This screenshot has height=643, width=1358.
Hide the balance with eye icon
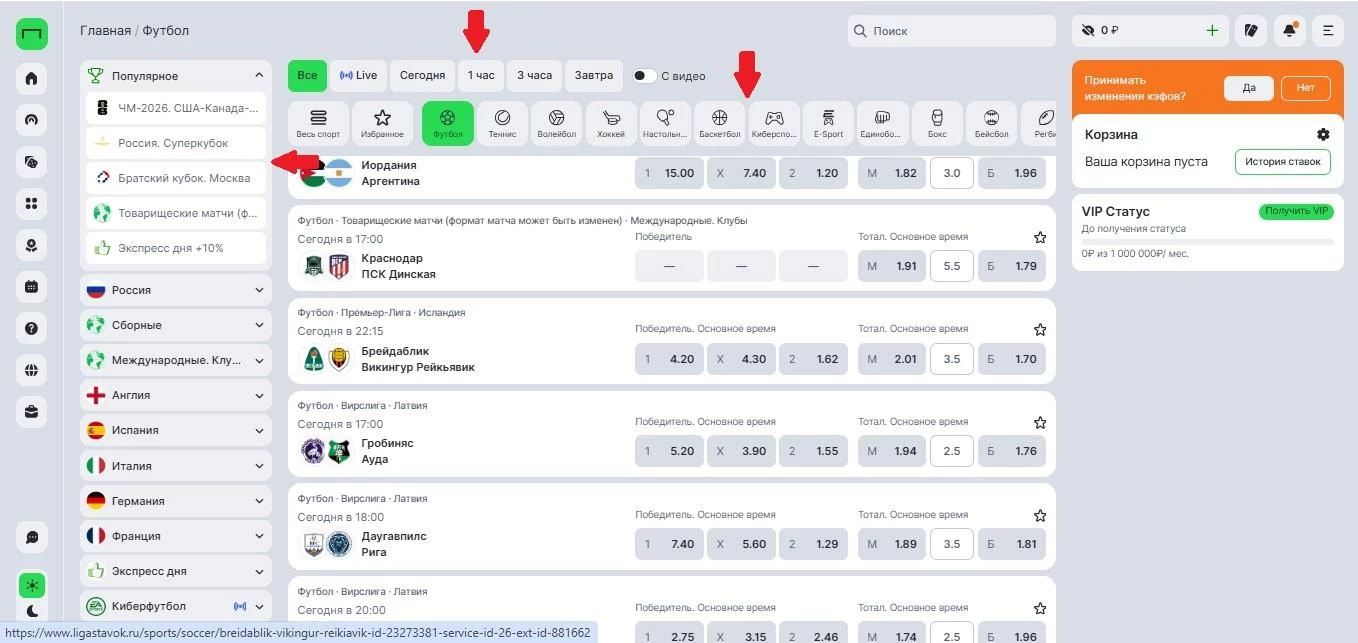(1089, 31)
